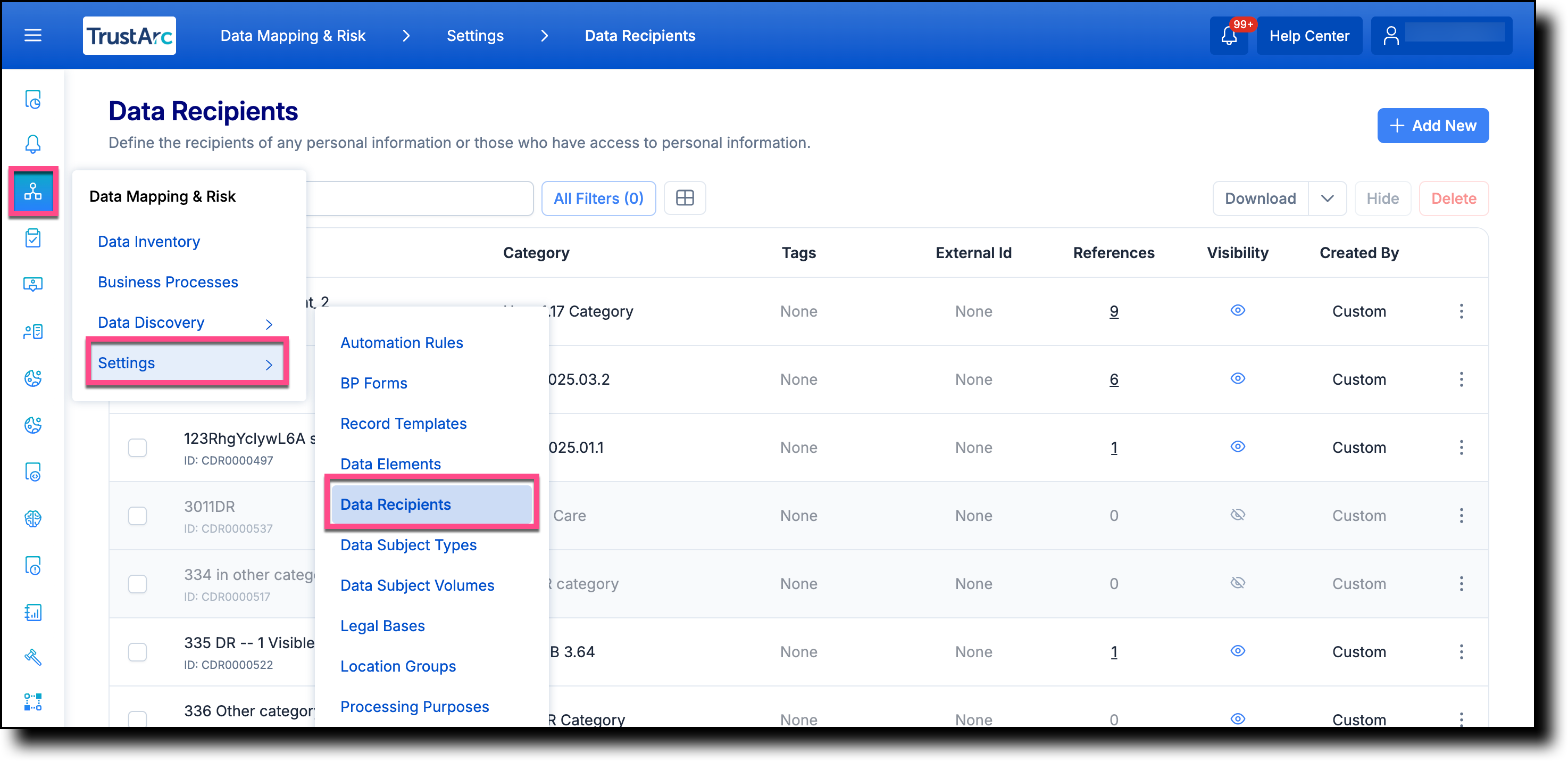Expand the Download options chevron
This screenshot has height=761, width=1568.
tap(1328, 198)
